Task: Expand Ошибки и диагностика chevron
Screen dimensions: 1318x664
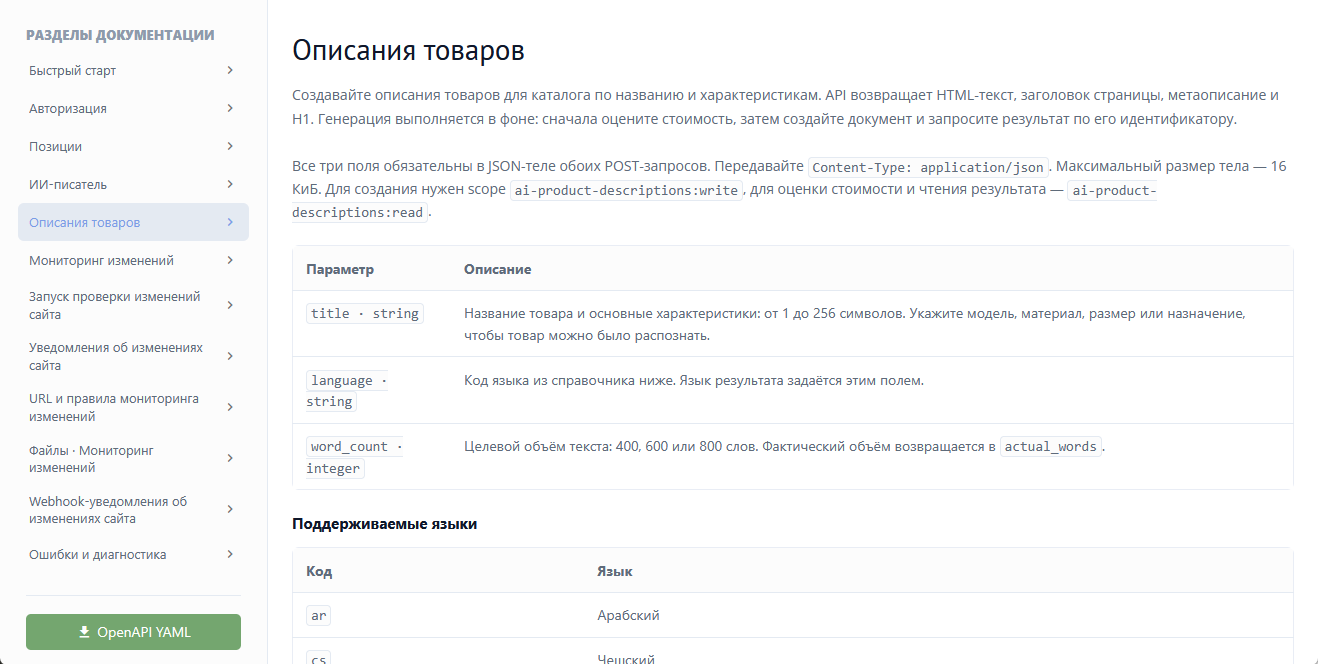Action: coord(230,554)
